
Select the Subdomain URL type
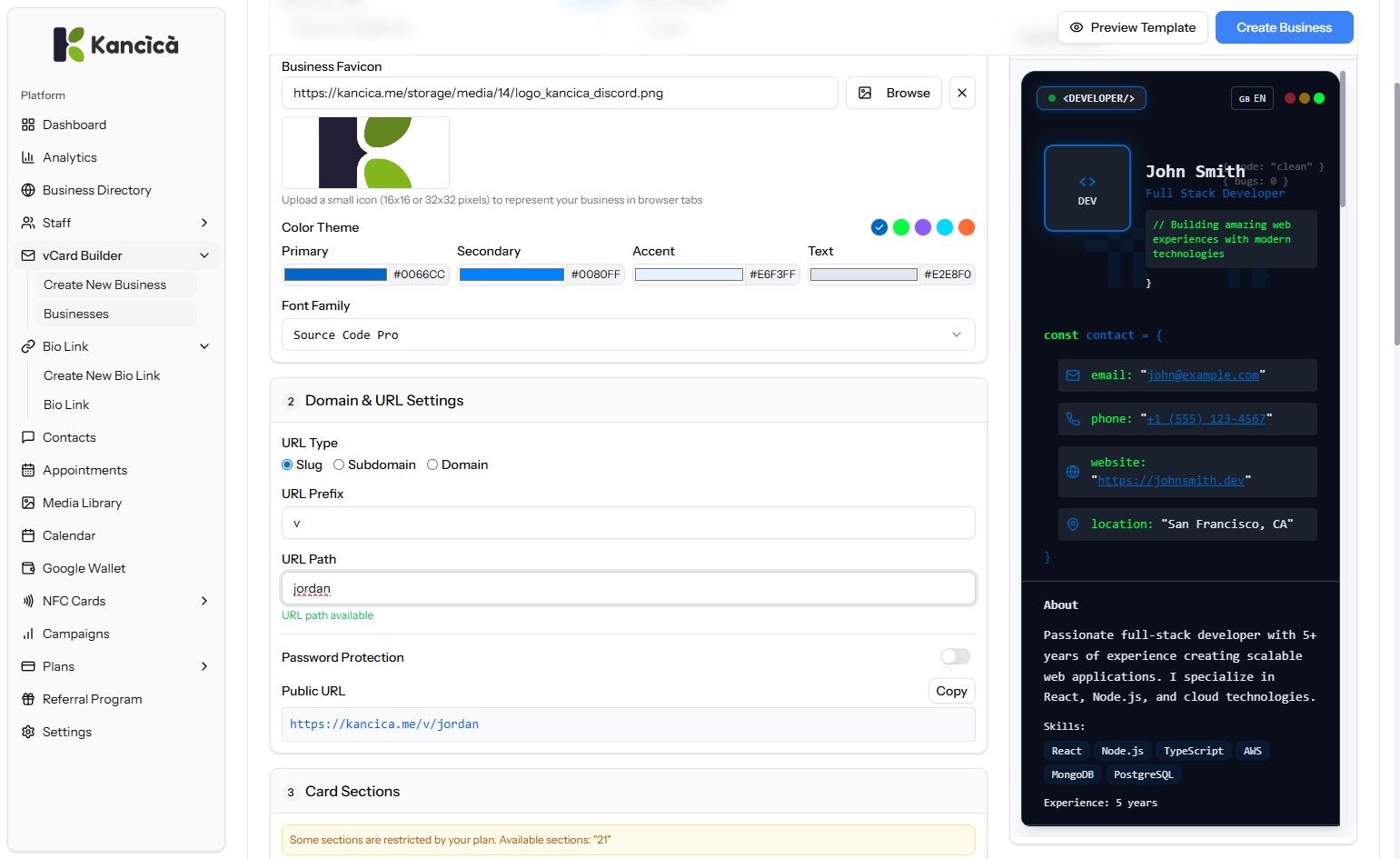tap(339, 464)
